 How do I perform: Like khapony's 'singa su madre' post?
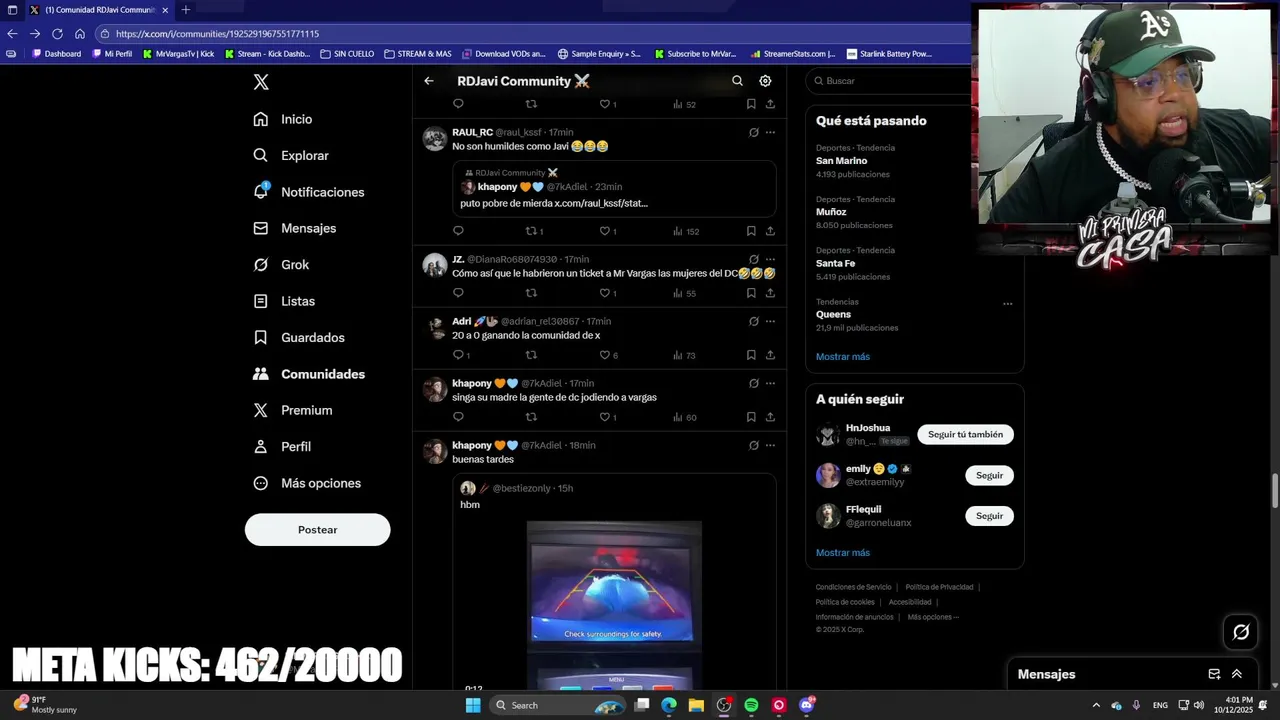point(608,417)
